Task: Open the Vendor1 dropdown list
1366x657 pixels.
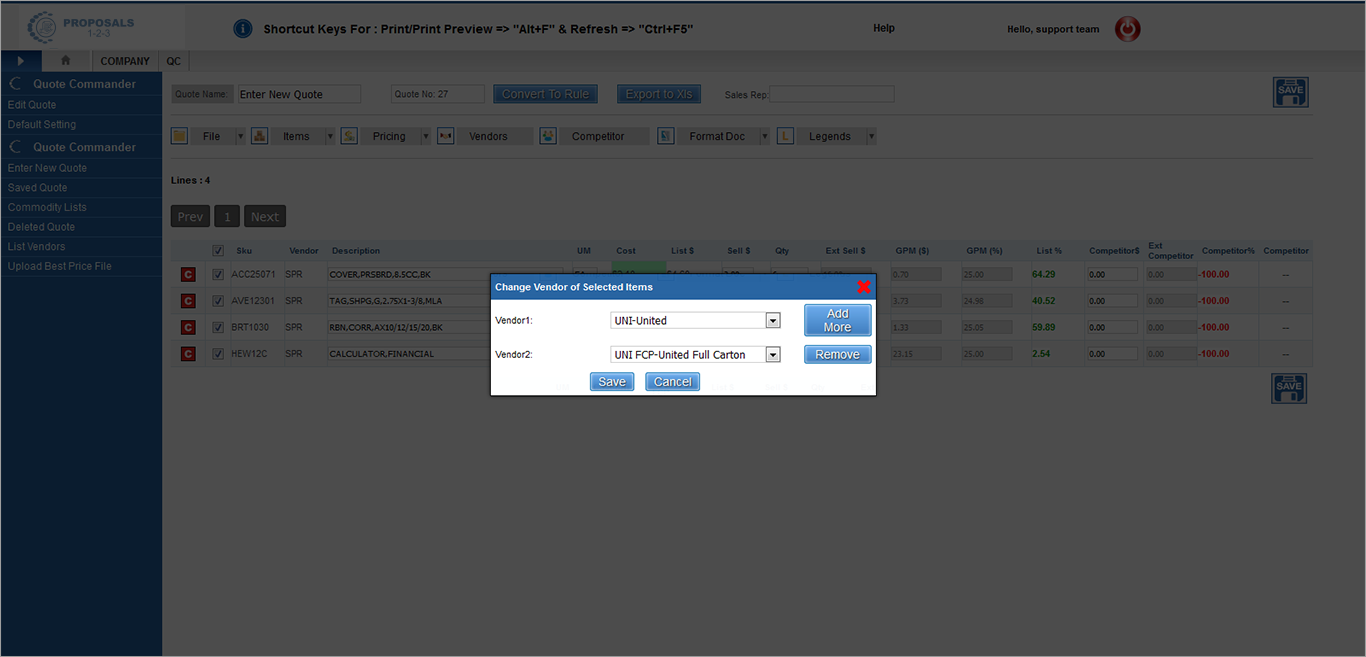Action: point(772,321)
